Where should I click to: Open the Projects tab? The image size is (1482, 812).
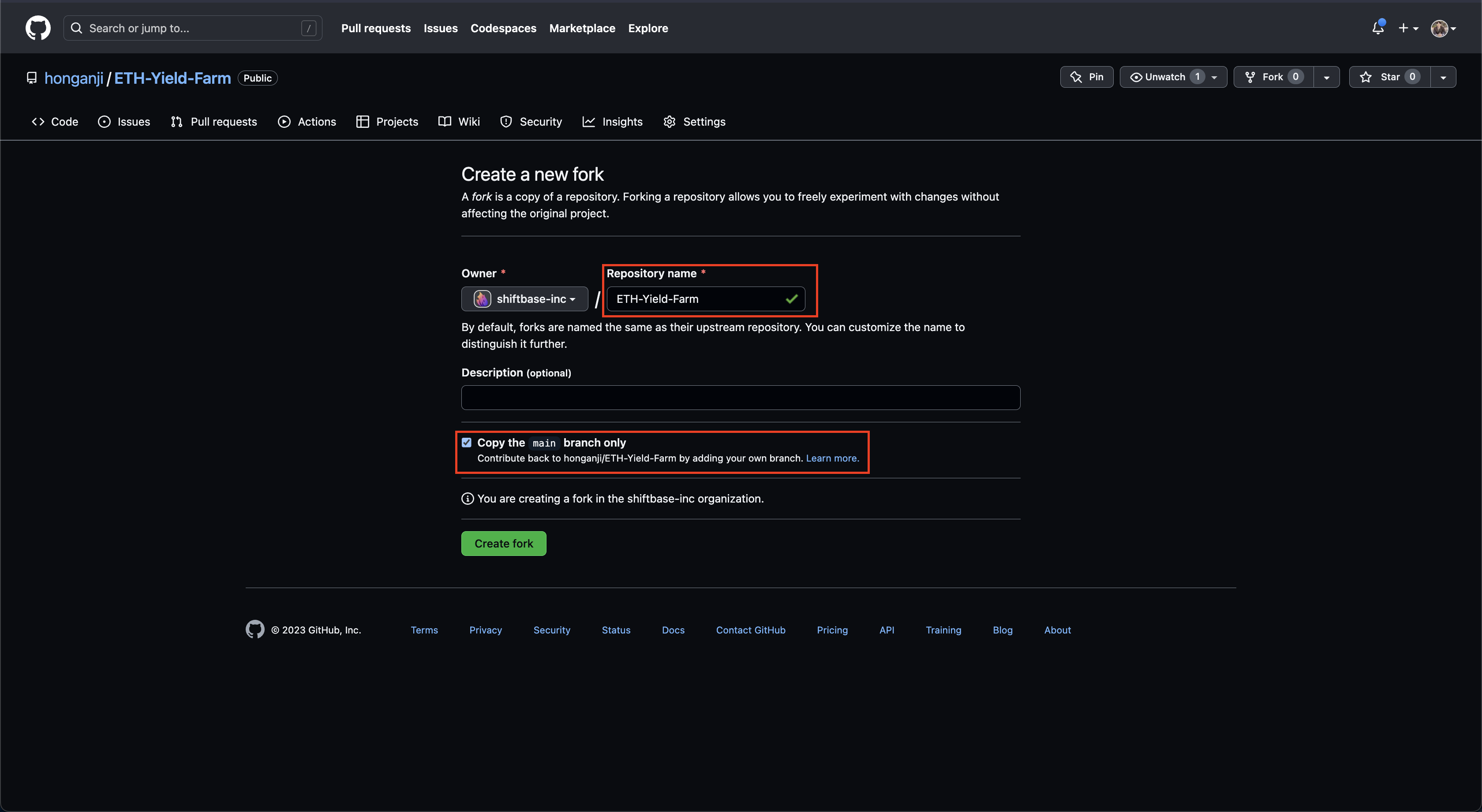pos(387,121)
